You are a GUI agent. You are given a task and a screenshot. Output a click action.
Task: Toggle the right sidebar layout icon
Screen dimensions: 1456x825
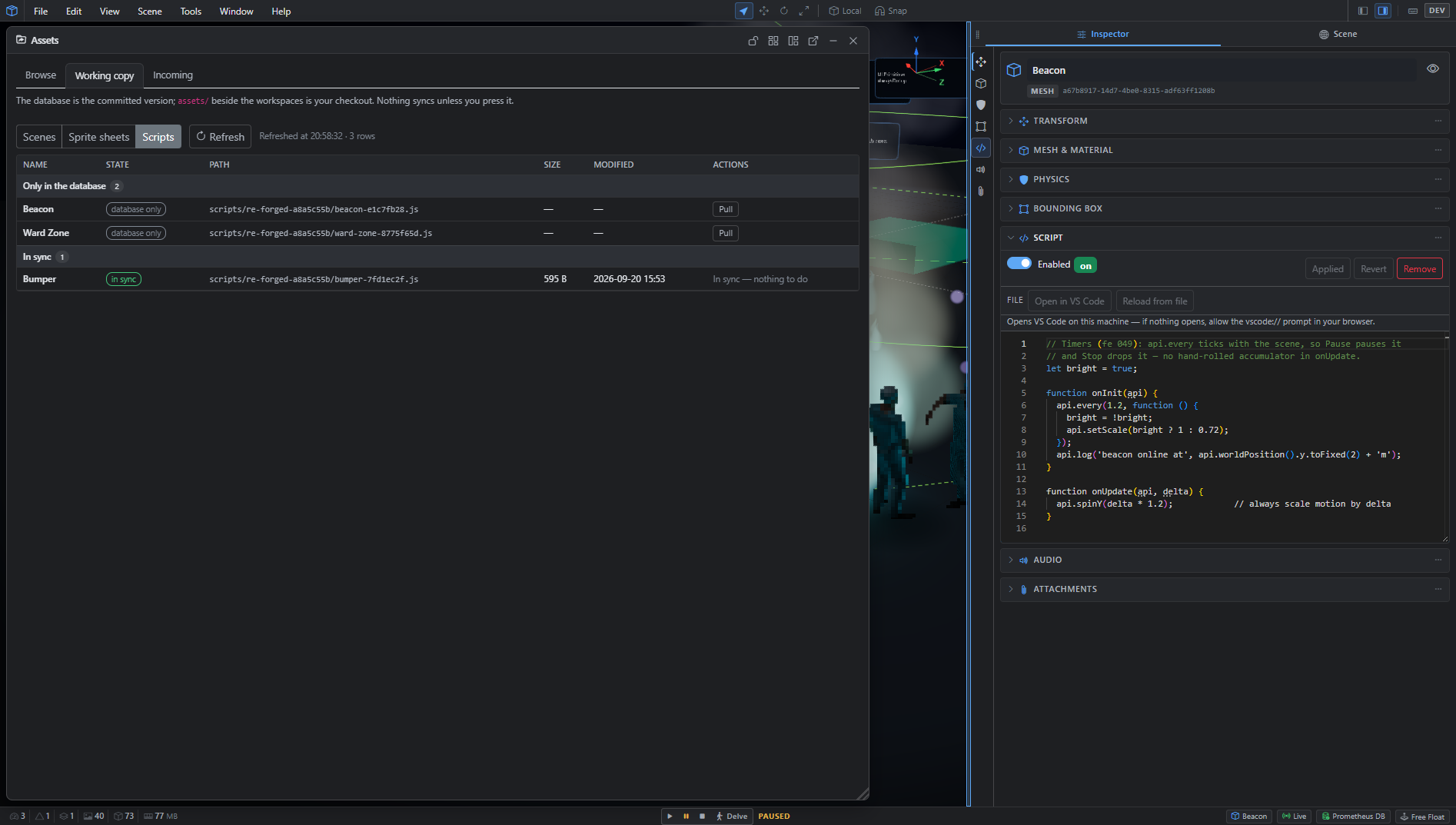(x=1383, y=11)
